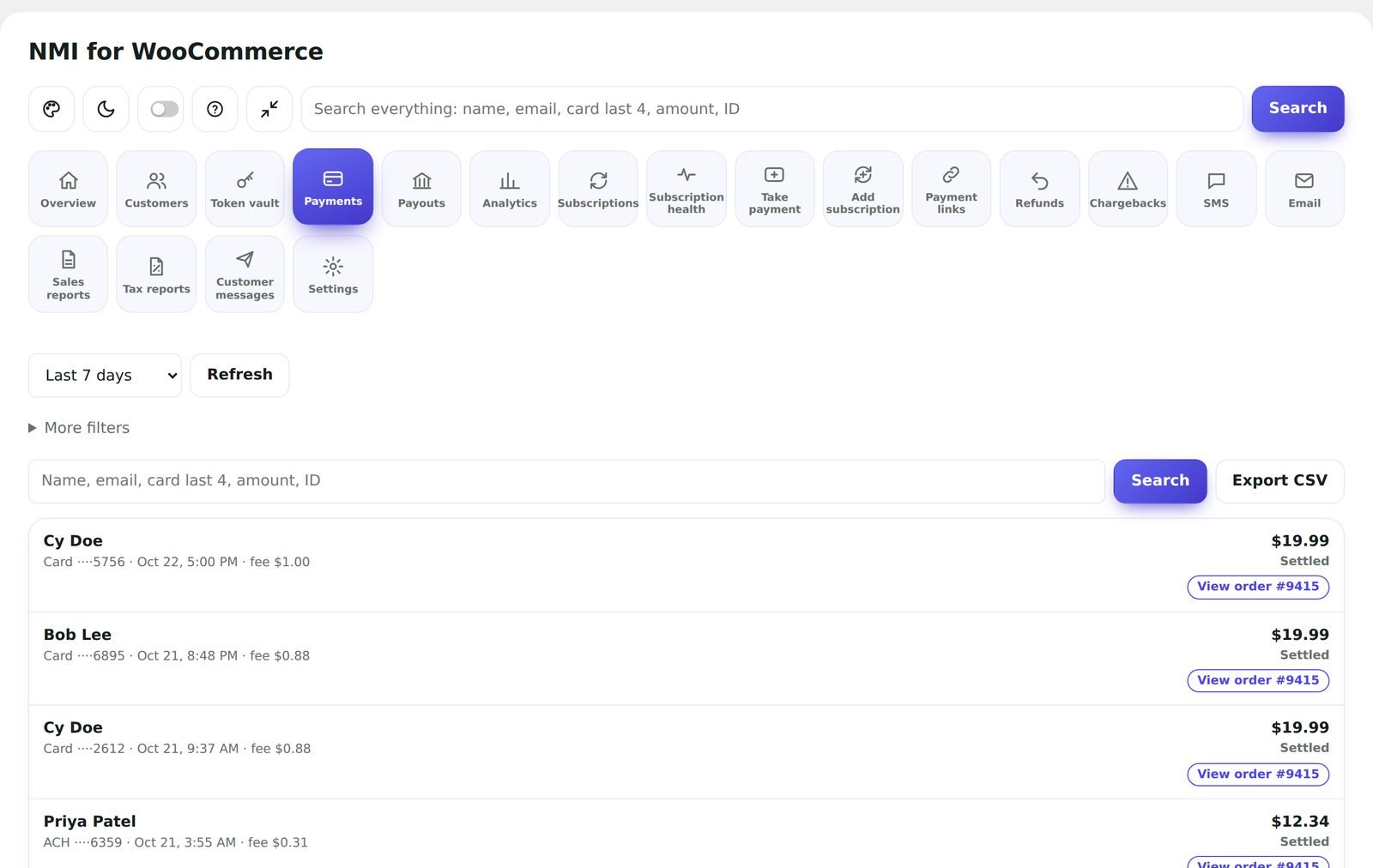Go to Payment links section

click(951, 189)
